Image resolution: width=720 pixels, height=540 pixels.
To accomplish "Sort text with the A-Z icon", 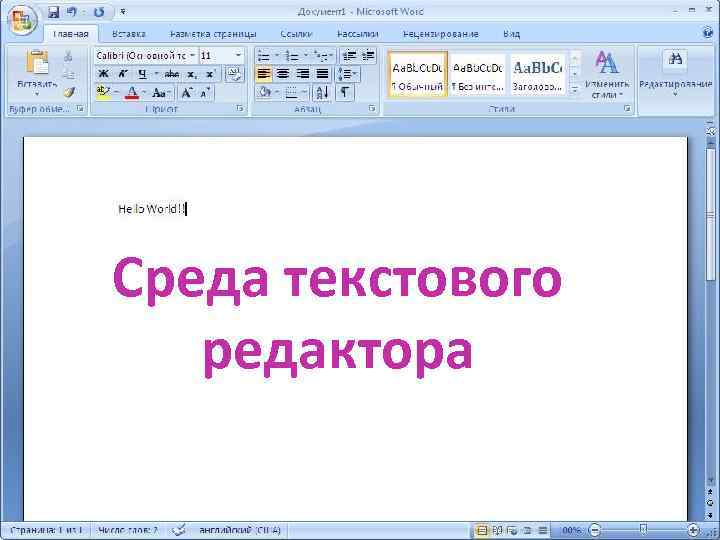I will [322, 93].
